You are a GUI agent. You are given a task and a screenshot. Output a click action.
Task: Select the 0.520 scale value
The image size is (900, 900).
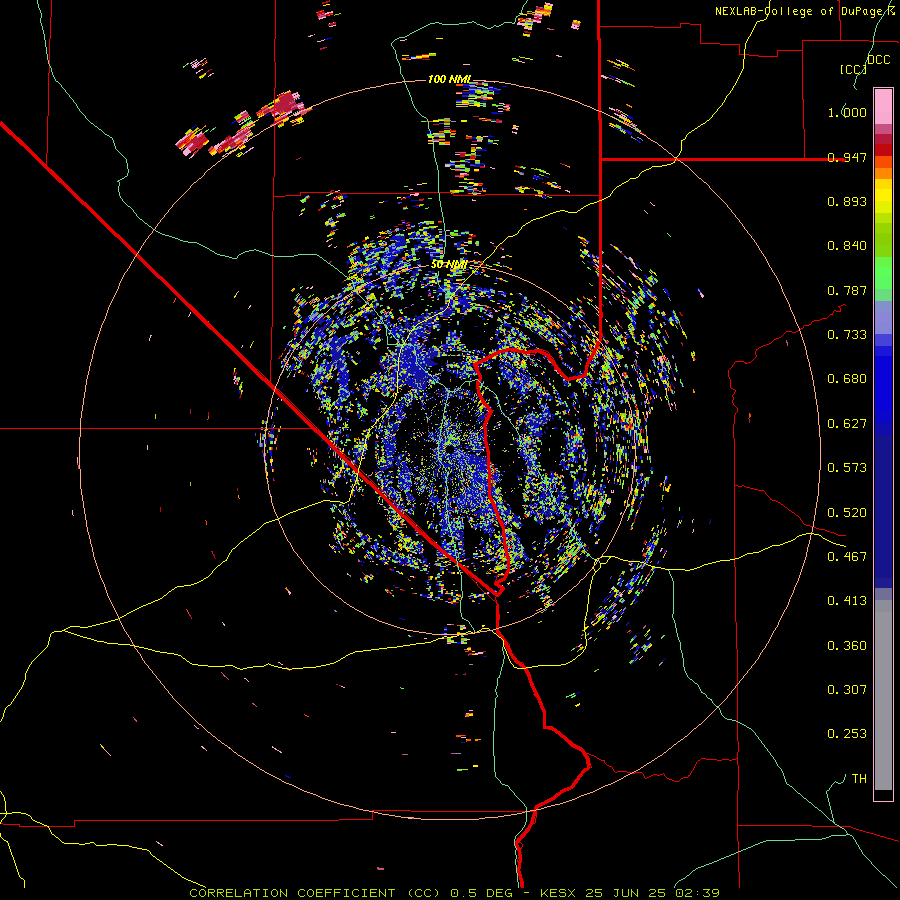coord(847,513)
